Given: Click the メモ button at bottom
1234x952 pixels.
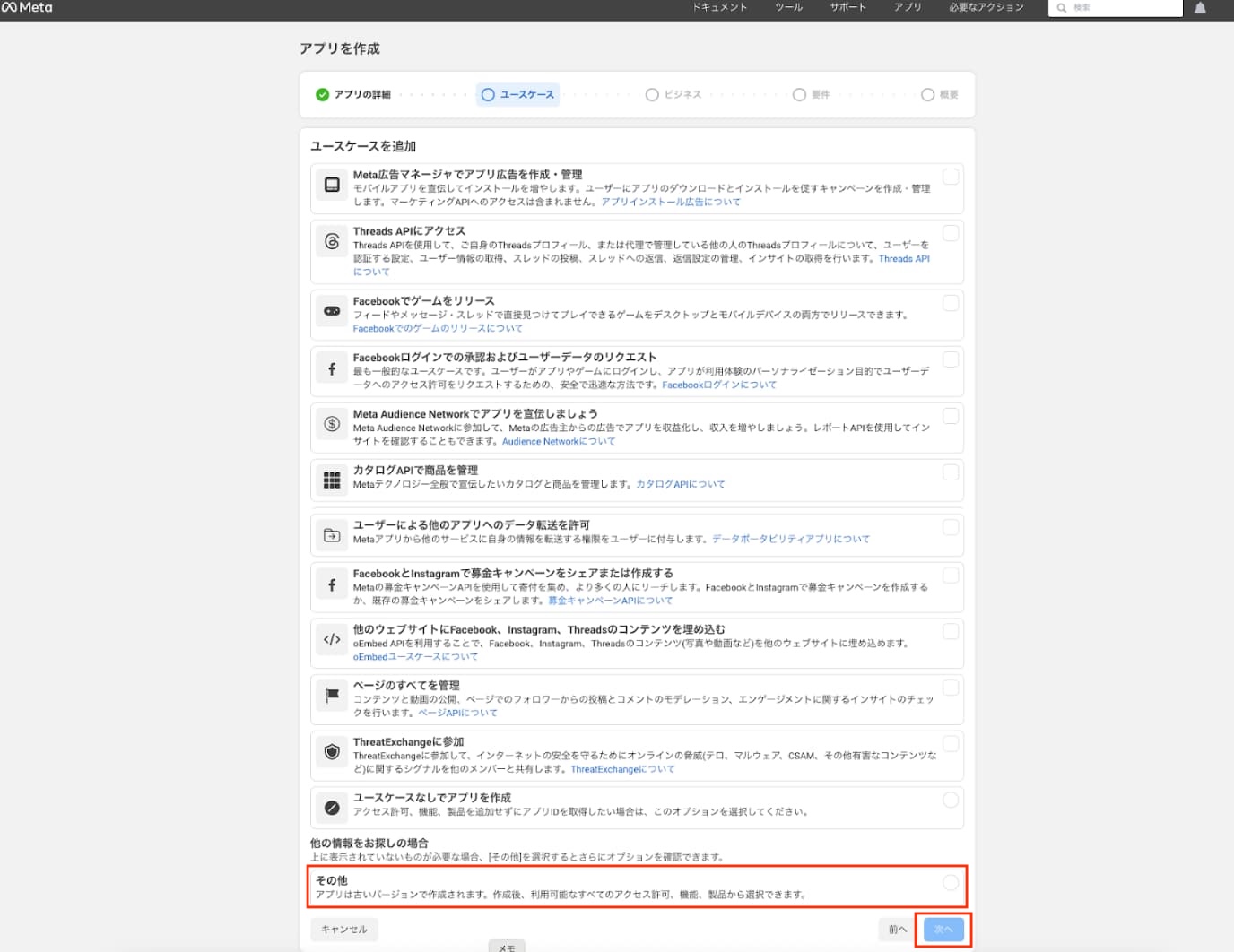Looking at the screenshot, I should point(507,947).
